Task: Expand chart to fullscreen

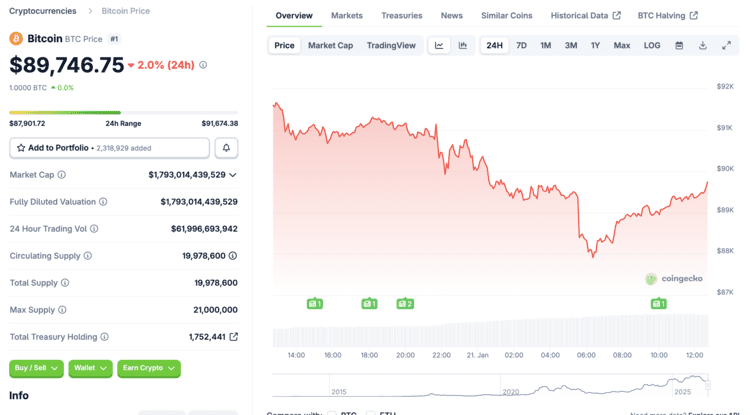Action: click(x=727, y=46)
